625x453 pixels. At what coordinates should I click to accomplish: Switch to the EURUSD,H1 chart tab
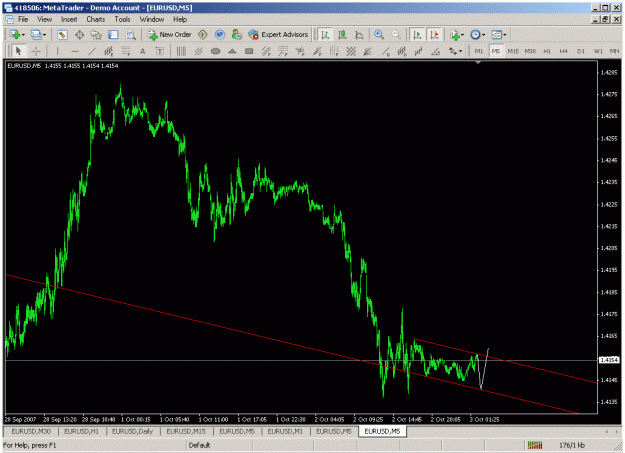pyautogui.click(x=82, y=431)
